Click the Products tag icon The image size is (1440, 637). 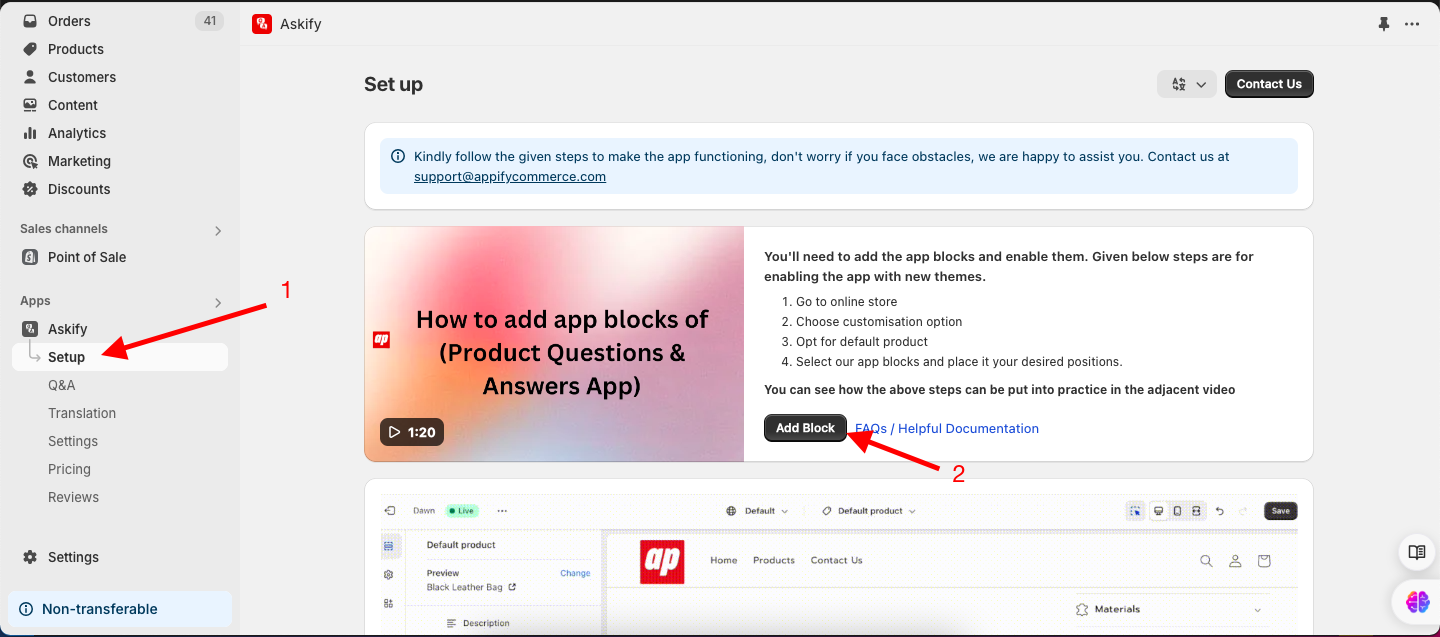tap(30, 49)
